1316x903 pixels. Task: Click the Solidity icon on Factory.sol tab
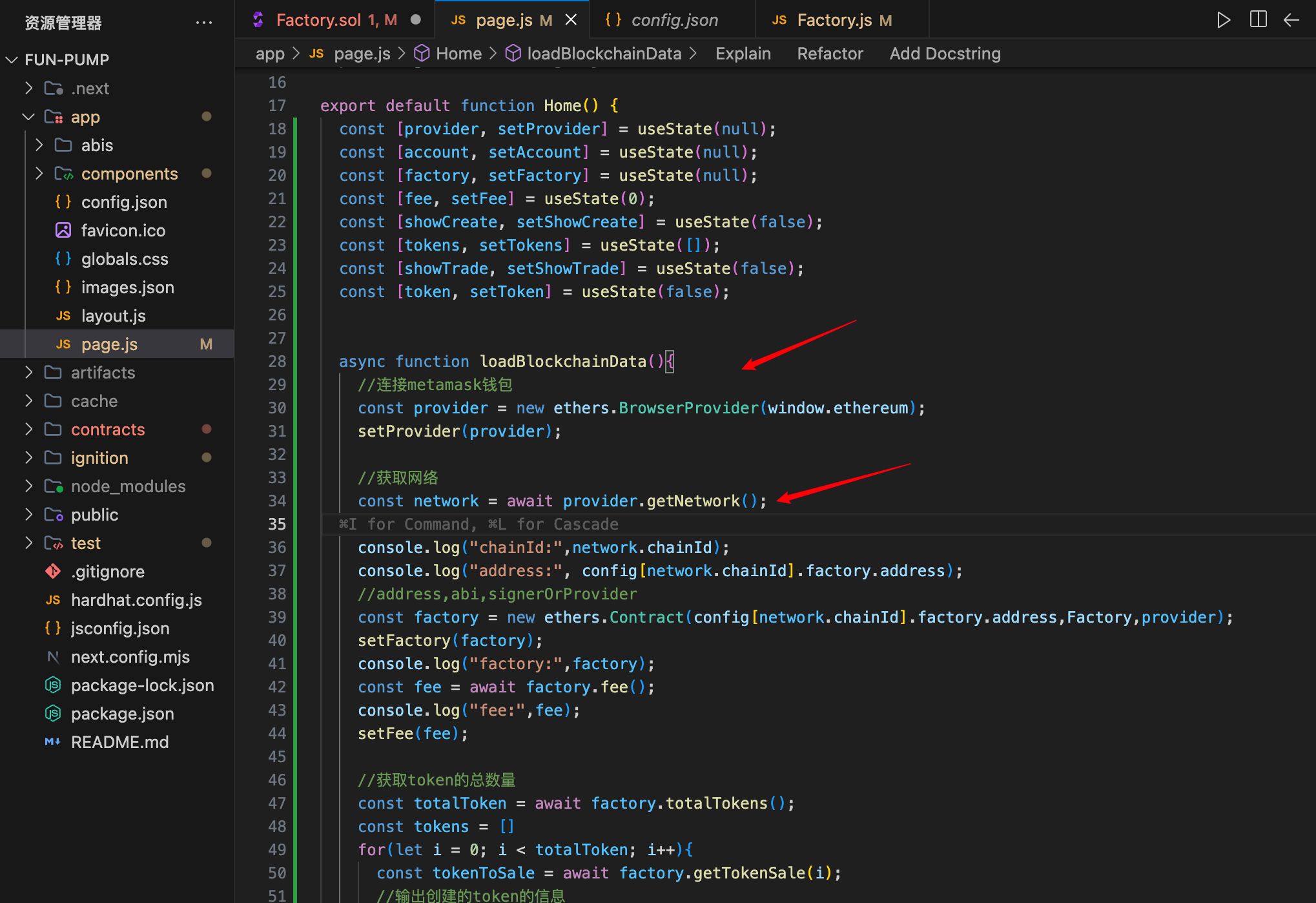point(258,20)
